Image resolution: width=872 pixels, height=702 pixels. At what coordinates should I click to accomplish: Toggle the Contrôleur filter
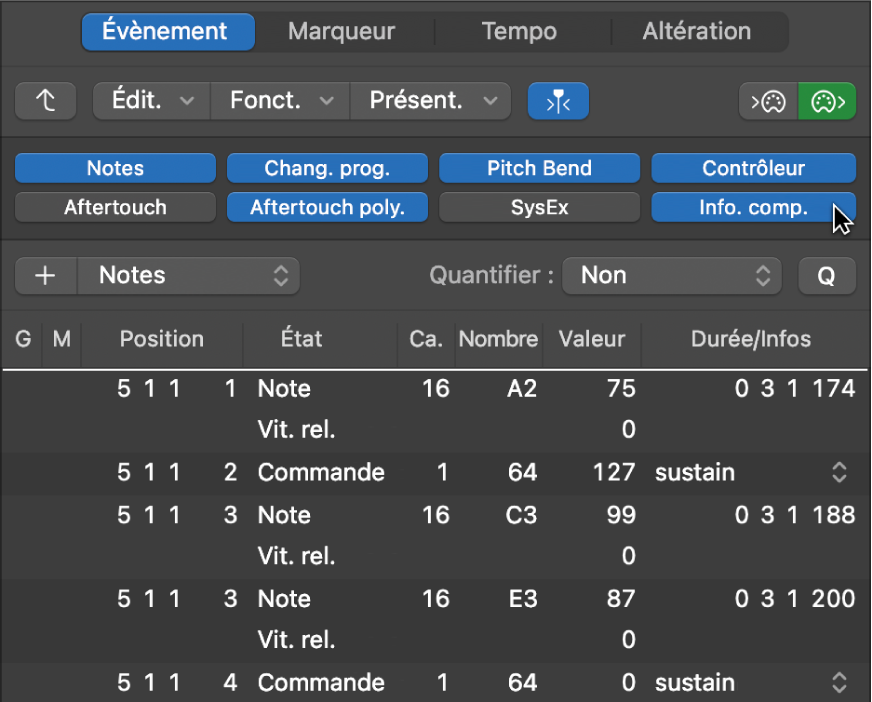[x=753, y=167]
